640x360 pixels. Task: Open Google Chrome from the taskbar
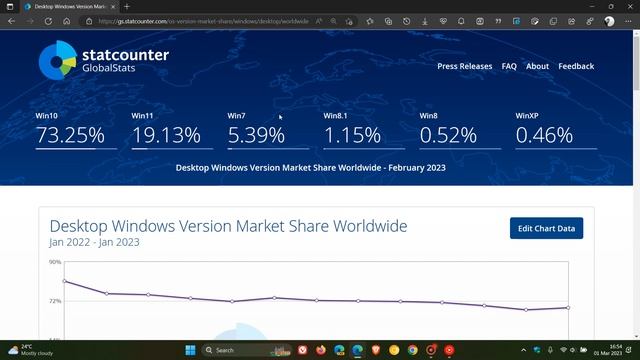[x=413, y=350]
